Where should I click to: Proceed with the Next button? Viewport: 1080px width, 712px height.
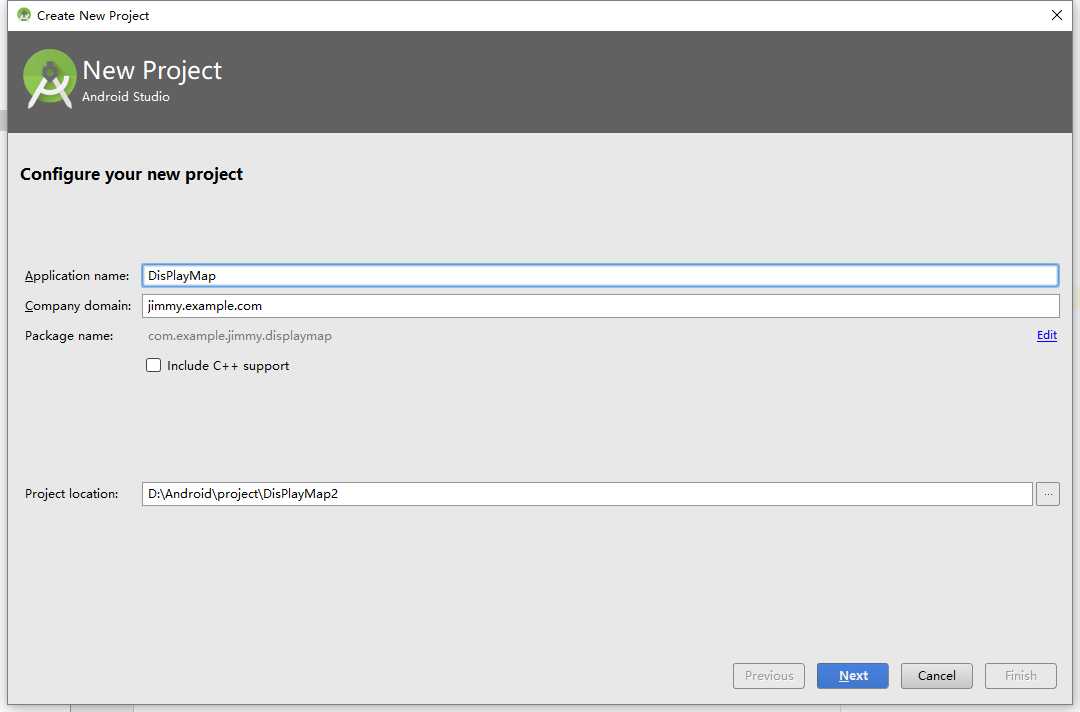[852, 676]
